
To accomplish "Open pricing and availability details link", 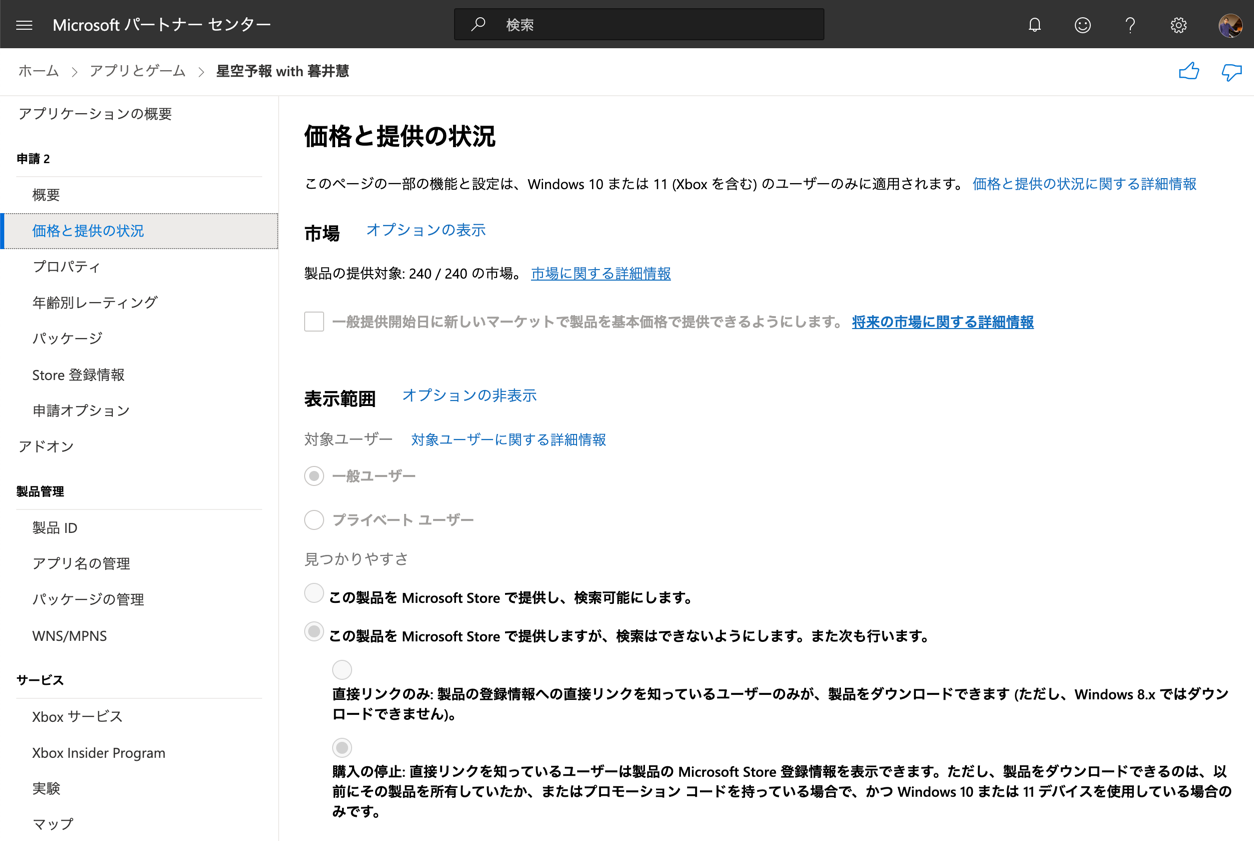I will point(1083,184).
